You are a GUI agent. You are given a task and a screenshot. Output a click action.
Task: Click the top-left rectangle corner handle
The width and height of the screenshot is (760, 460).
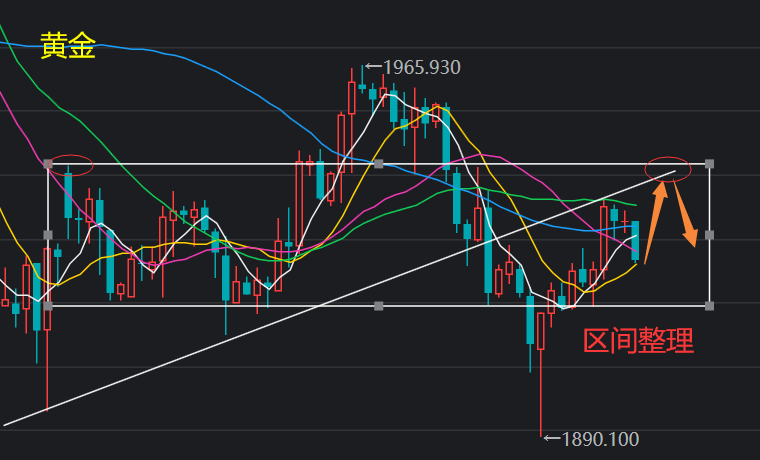point(48,164)
